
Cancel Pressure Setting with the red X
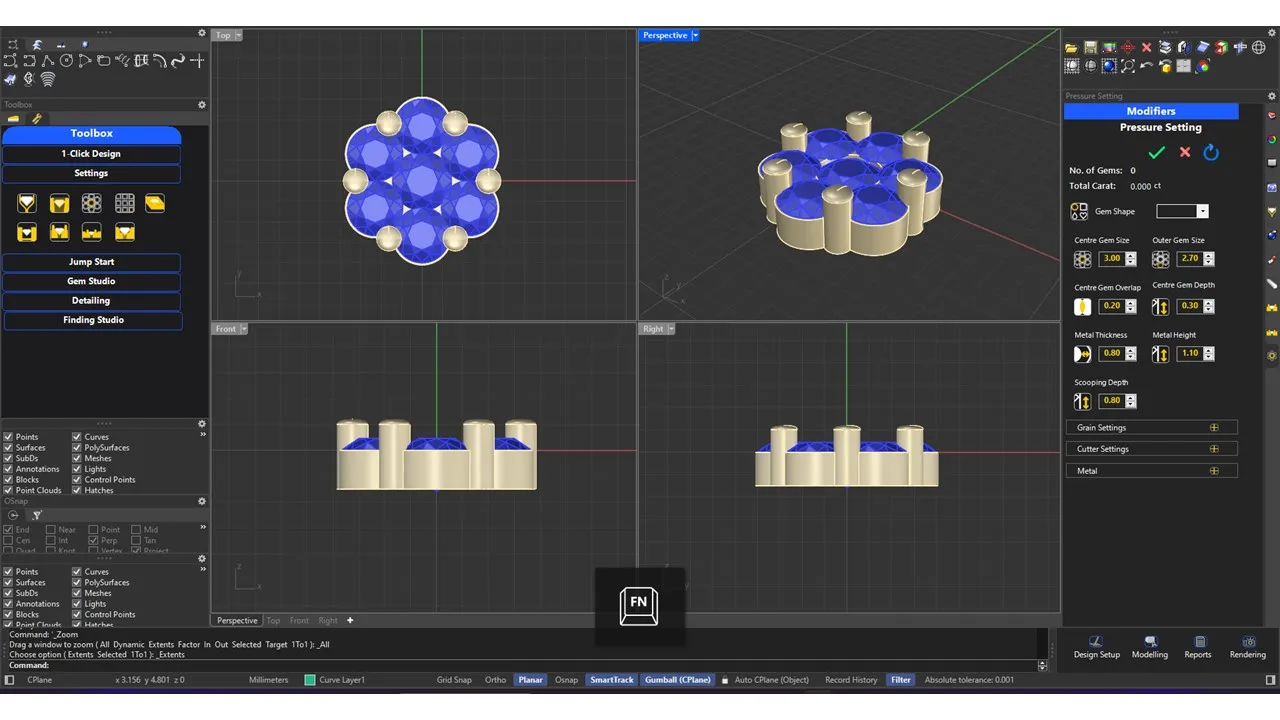coord(1185,152)
